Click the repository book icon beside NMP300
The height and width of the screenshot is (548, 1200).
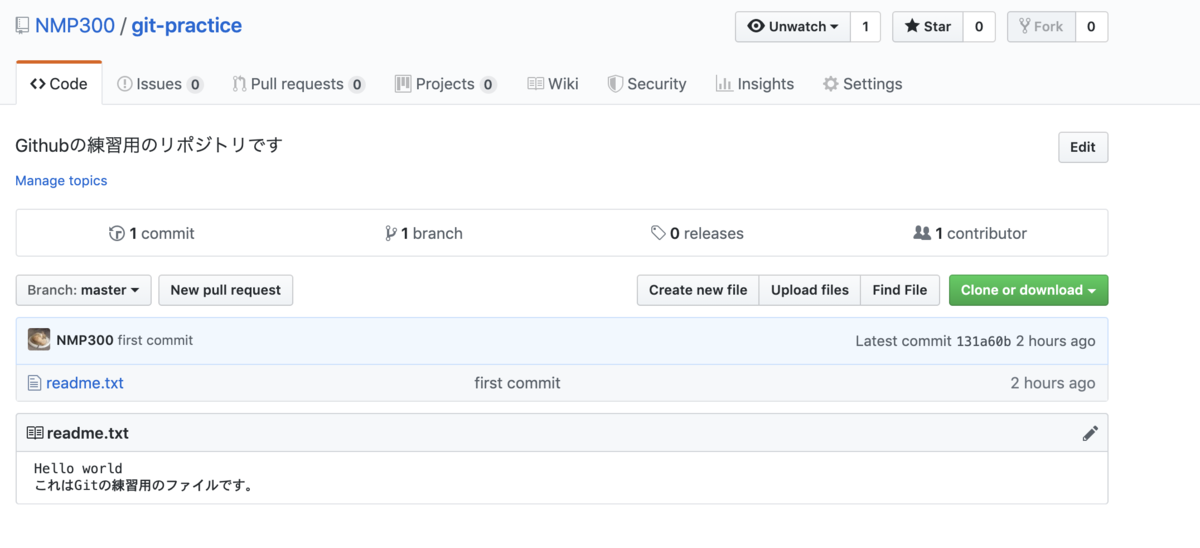pos(22,26)
